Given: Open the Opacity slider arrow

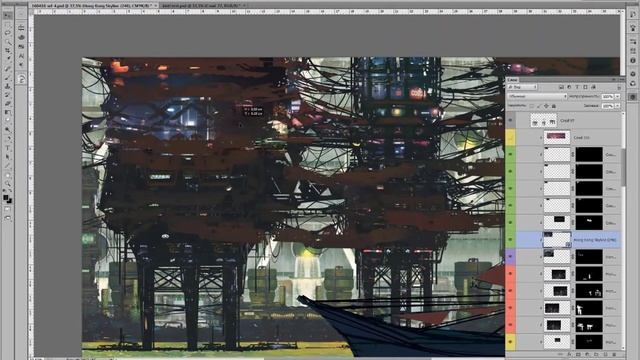Looking at the screenshot, I should click(618, 96).
